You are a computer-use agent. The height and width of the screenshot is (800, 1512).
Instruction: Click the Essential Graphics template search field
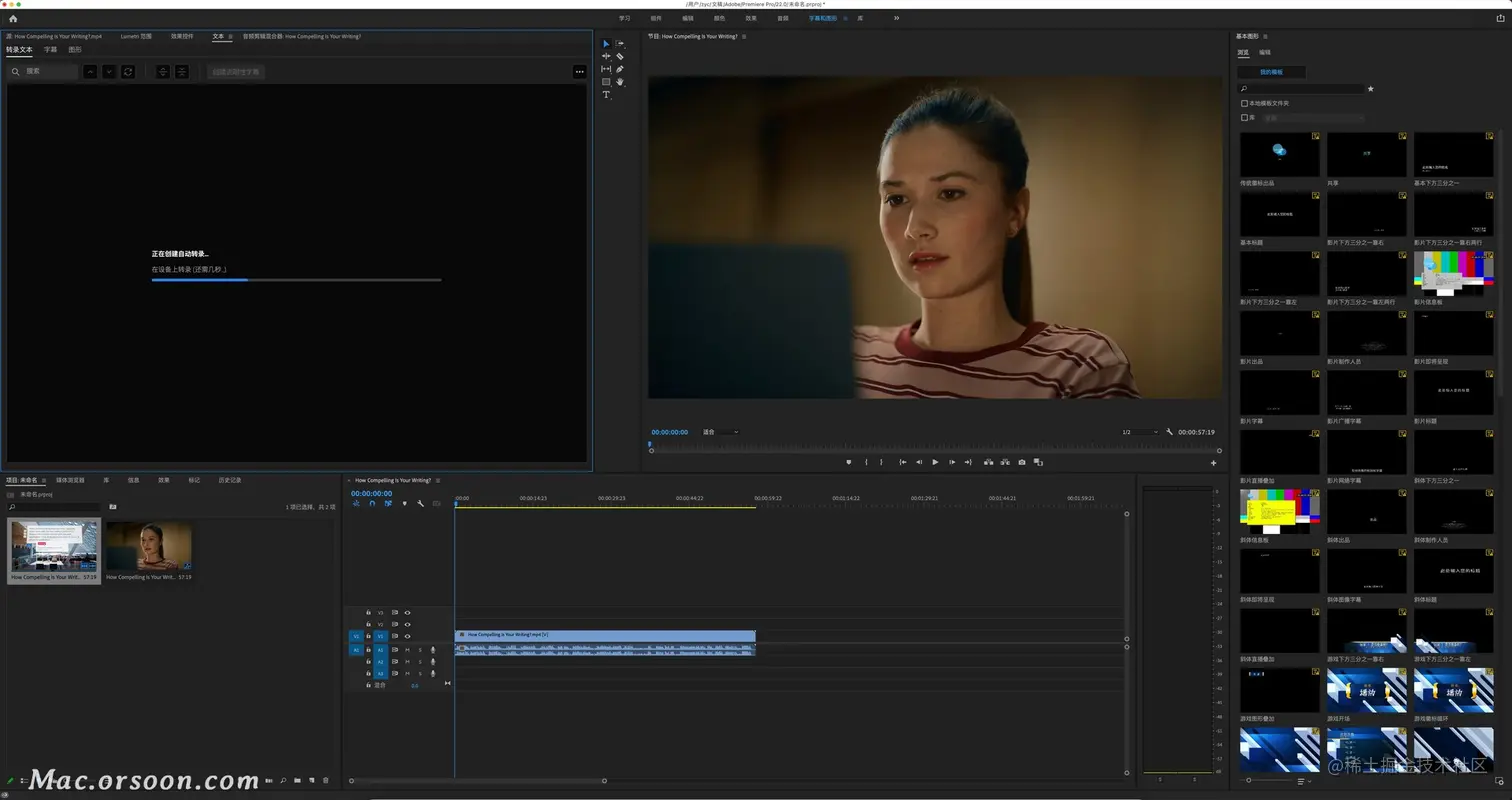click(x=1301, y=89)
